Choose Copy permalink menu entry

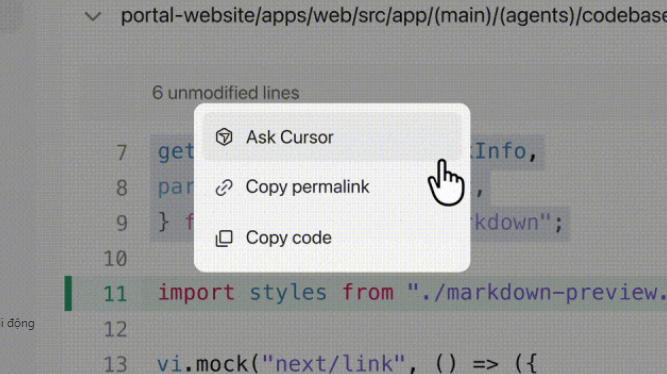332,187
